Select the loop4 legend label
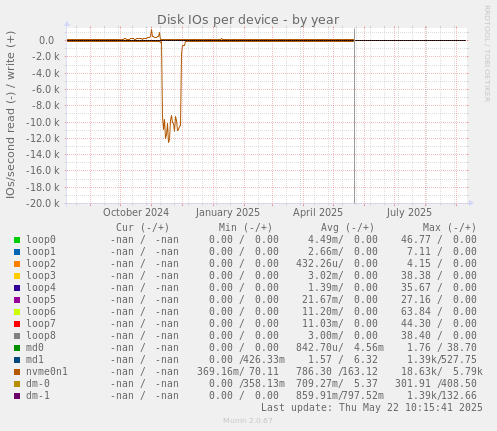 (x=41, y=287)
